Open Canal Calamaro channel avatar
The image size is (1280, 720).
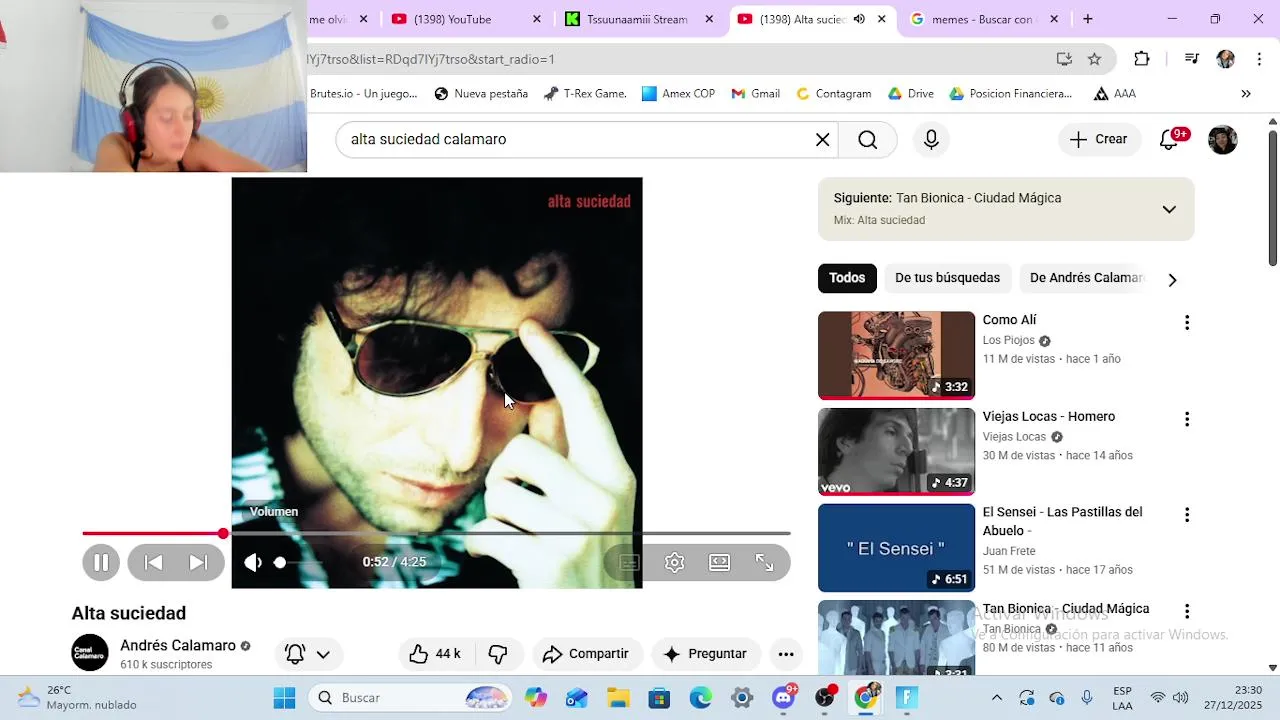point(90,653)
